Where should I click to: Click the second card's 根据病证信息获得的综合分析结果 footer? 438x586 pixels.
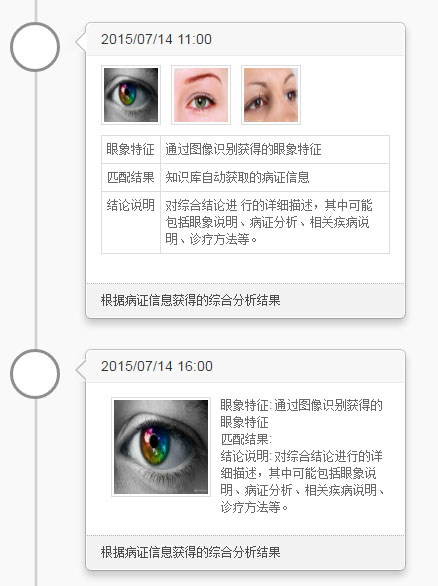coord(246,552)
